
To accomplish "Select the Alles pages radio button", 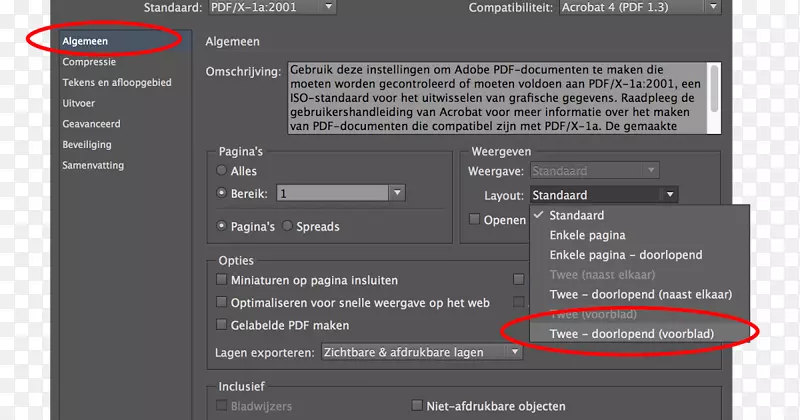I will [x=223, y=171].
